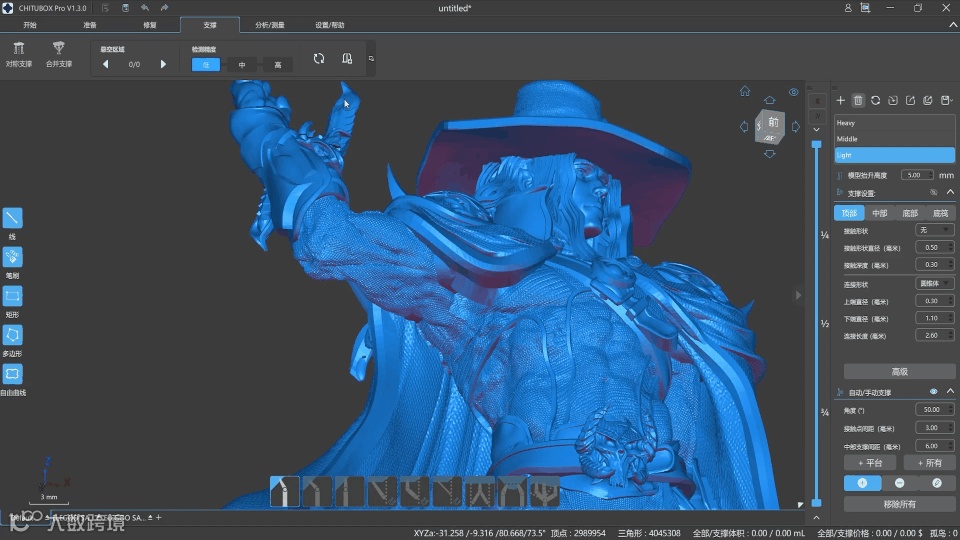Open the 准备 tab
The height and width of the screenshot is (540, 960).
pos(90,25)
